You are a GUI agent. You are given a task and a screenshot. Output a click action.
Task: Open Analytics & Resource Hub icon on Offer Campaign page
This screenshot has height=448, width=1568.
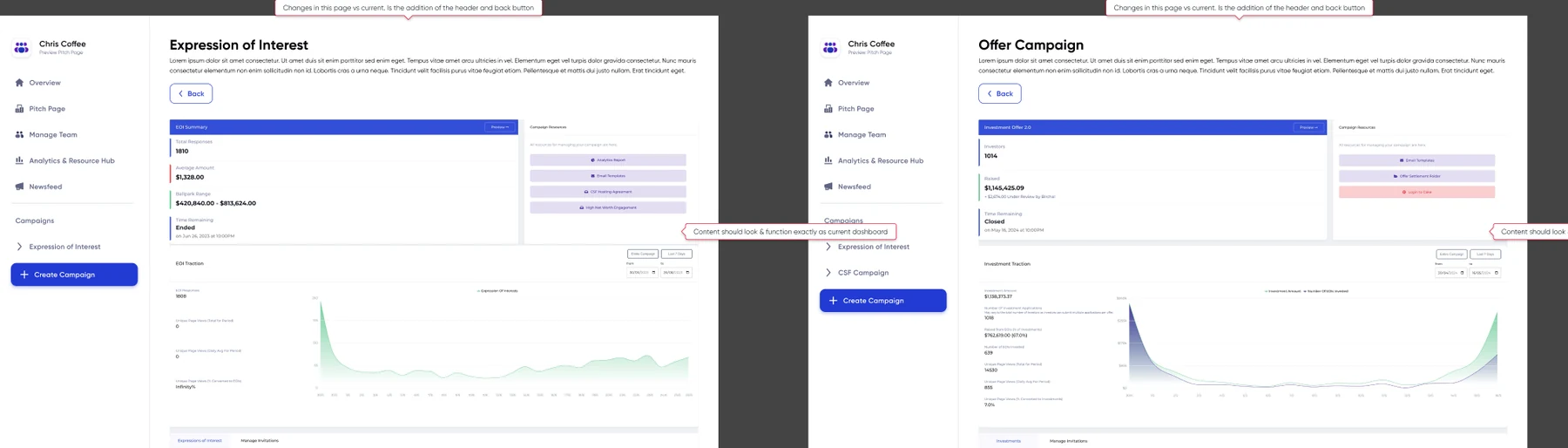pos(828,160)
